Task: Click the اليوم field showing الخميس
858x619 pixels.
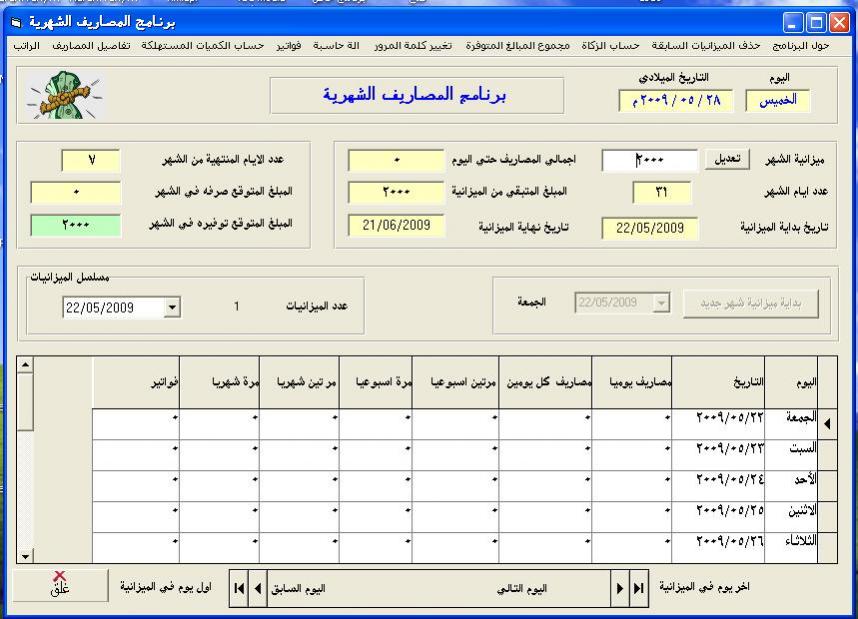Action: [x=778, y=100]
